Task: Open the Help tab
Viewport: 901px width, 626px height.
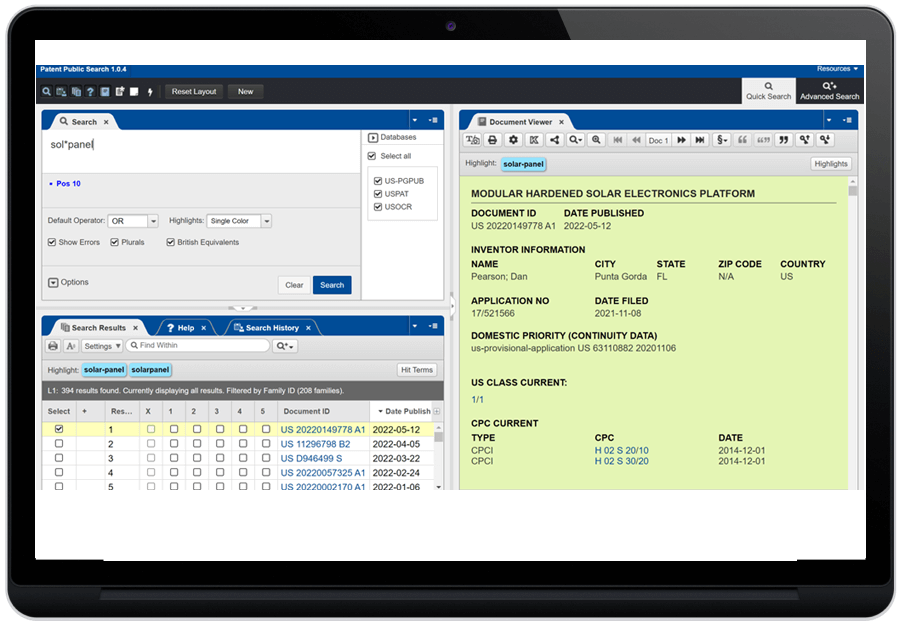Action: coord(185,328)
